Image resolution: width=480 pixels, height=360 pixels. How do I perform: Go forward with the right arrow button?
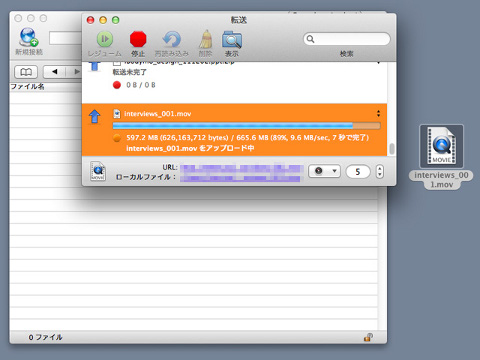click(x=76, y=71)
